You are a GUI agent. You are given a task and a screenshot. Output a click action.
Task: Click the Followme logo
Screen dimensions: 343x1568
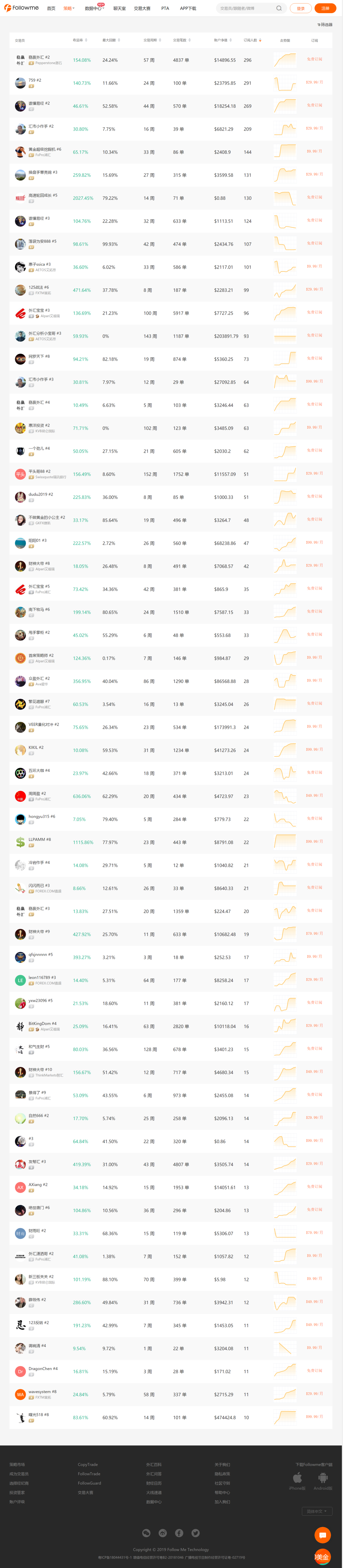(21, 8)
